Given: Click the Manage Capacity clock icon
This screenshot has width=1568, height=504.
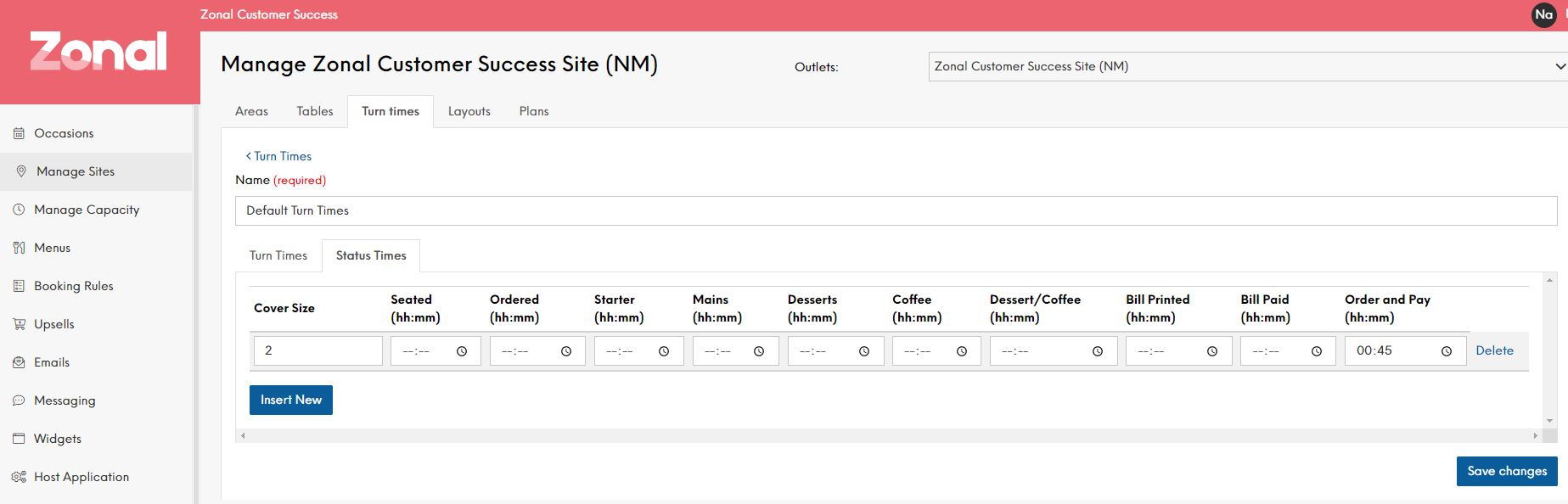Looking at the screenshot, I should (19, 210).
